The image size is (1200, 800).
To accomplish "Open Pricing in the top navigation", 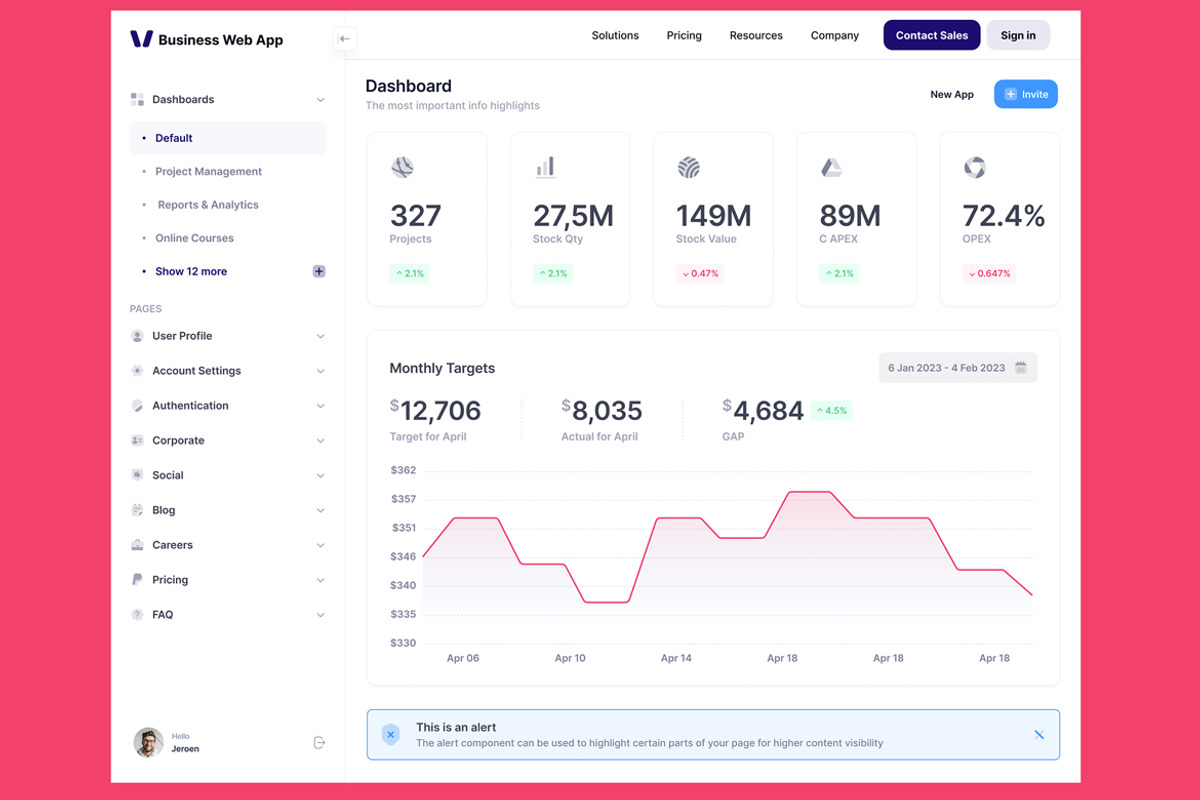I will tap(684, 36).
